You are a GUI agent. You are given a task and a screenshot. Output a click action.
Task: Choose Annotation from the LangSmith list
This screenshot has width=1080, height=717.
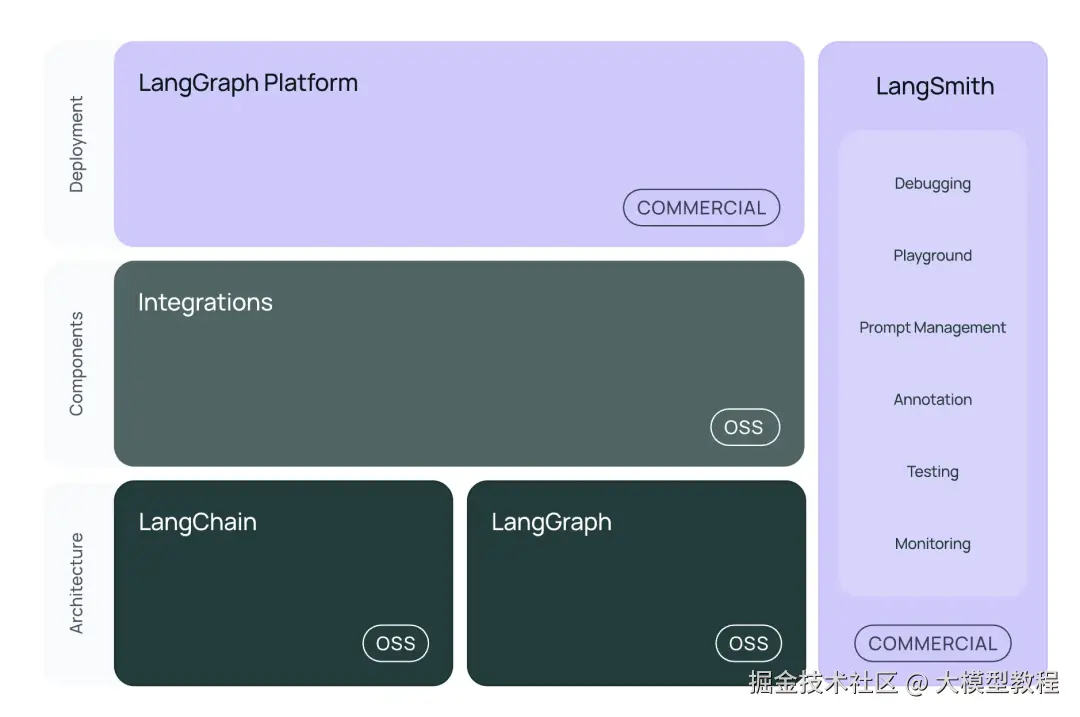pyautogui.click(x=932, y=400)
